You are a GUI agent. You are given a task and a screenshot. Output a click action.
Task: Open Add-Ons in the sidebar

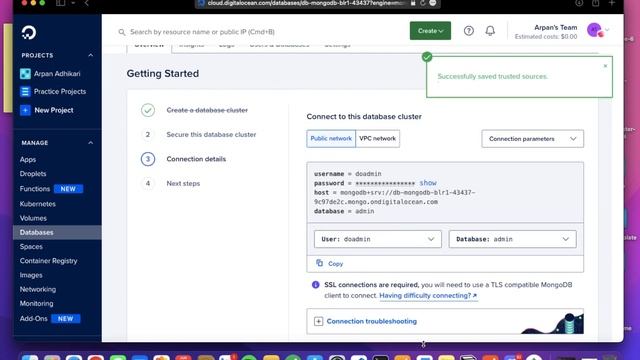[x=33, y=318]
